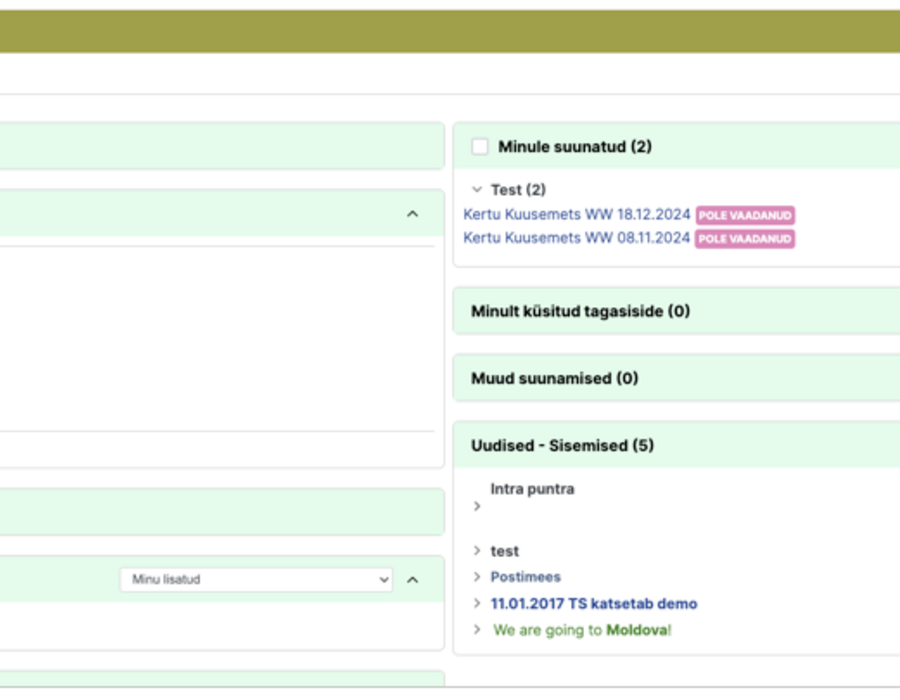
Task: Open We are going to Moldova link
Action: (x=582, y=630)
